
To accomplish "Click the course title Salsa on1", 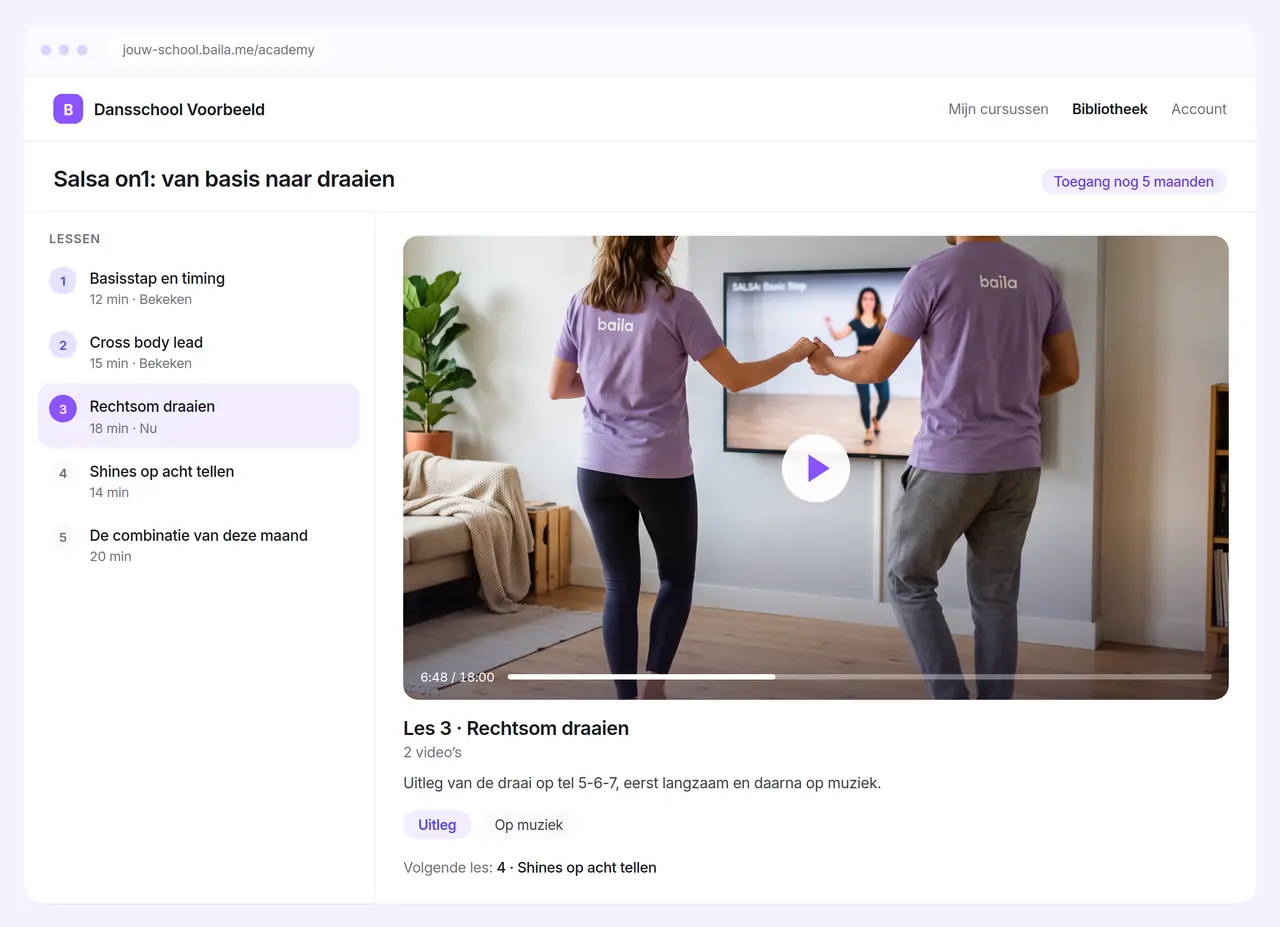I will 224,179.
